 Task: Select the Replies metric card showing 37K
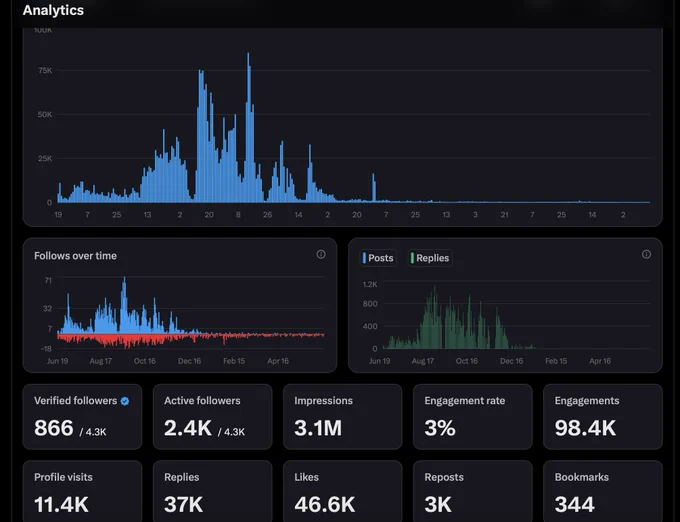tap(212, 491)
